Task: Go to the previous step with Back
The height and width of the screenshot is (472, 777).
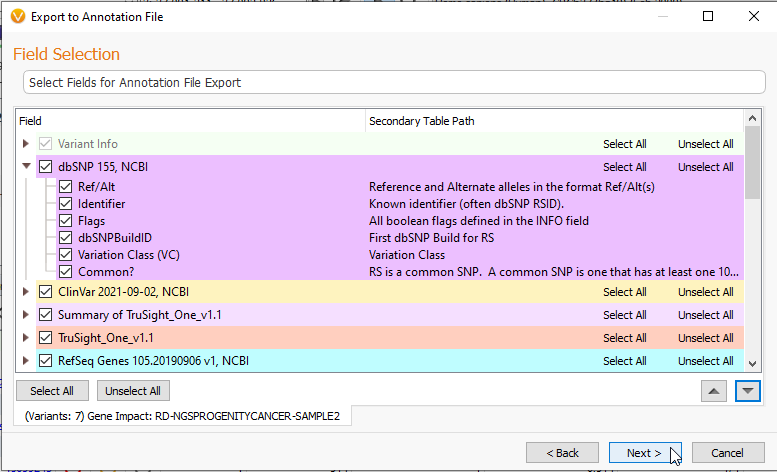Action: pos(562,453)
